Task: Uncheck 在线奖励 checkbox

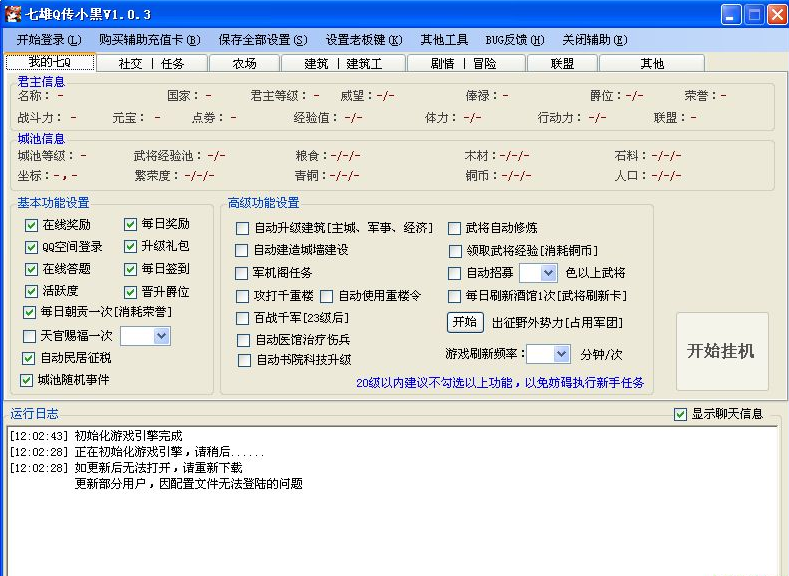Action: [x=31, y=225]
